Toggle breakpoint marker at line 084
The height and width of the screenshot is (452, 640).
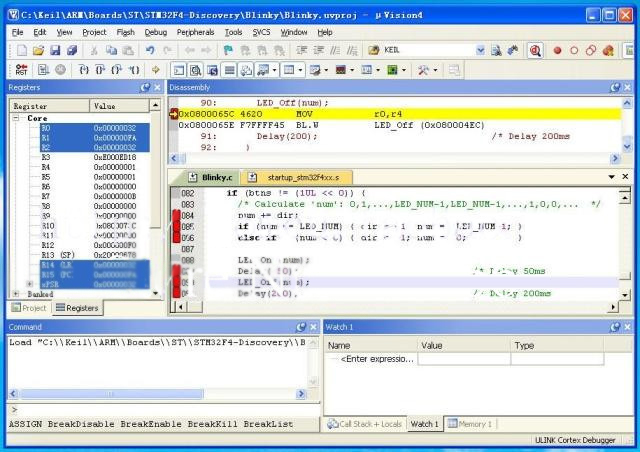tap(178, 215)
